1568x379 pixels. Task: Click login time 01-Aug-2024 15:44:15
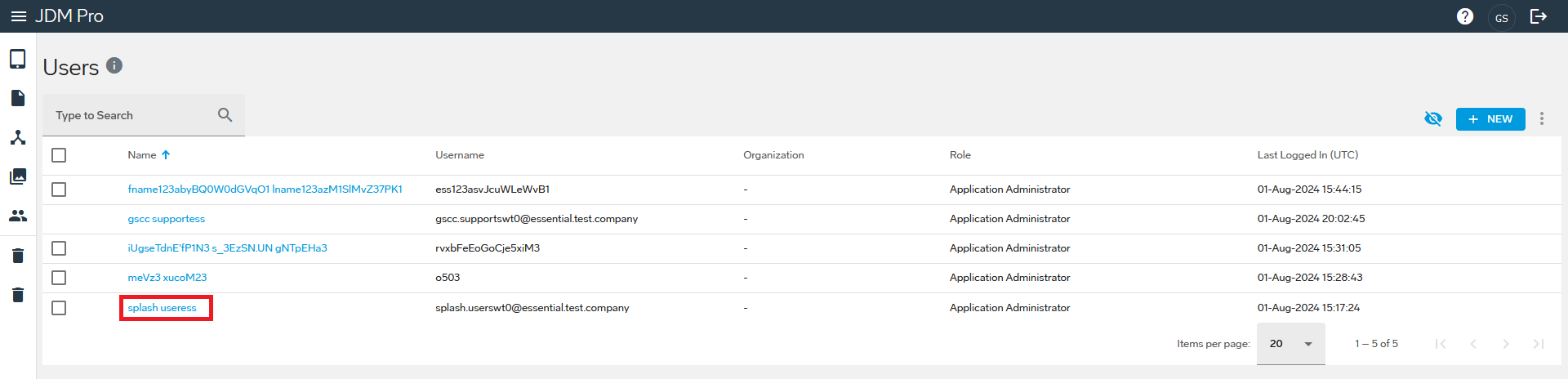[1309, 189]
